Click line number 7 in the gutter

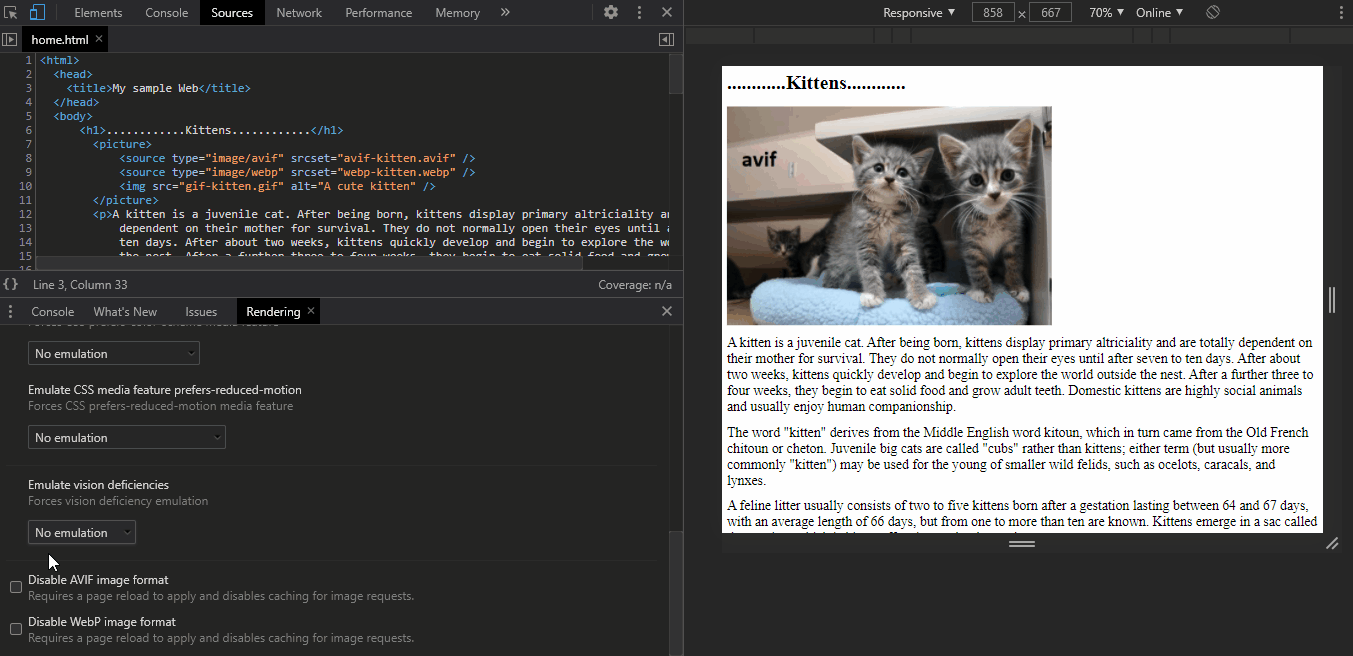coord(29,144)
